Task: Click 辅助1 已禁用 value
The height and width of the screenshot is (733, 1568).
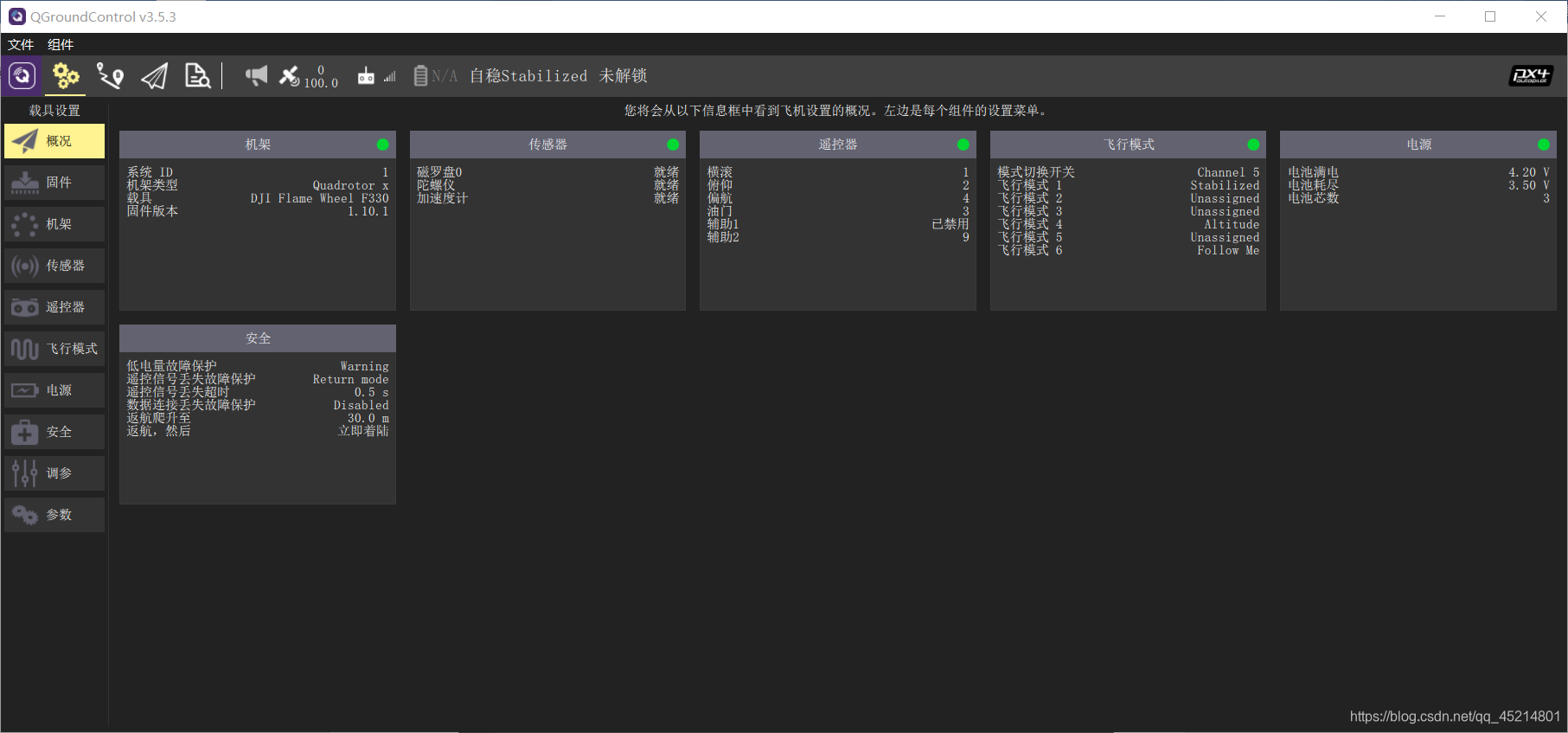Action: tap(950, 224)
